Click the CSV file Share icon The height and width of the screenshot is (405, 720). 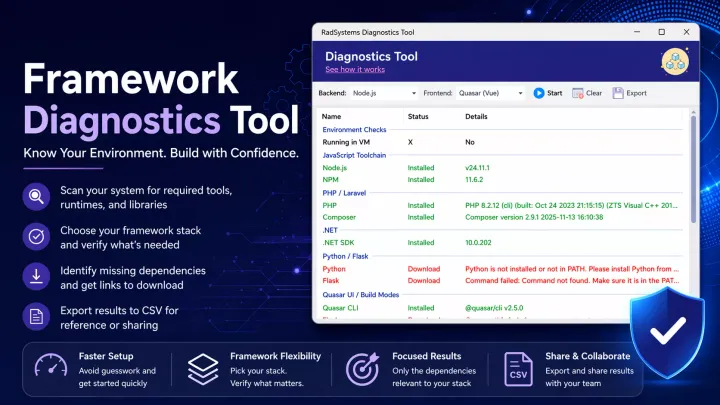518,369
